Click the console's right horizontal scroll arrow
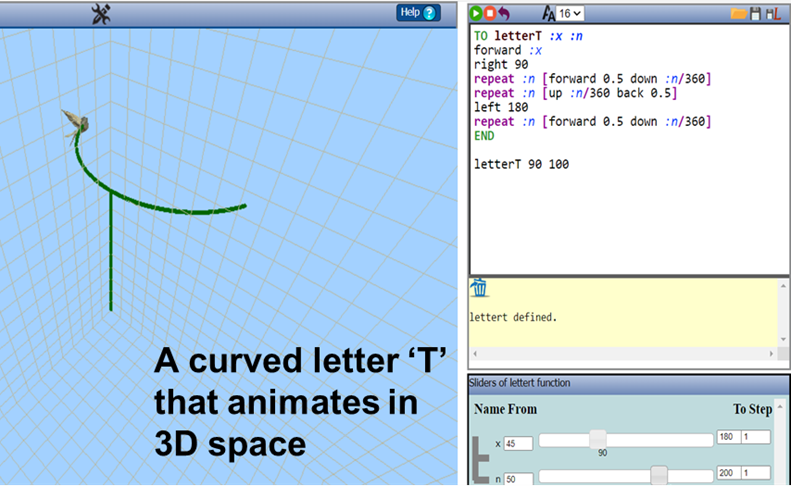Screen dimensions: 791x486 (x=771, y=354)
